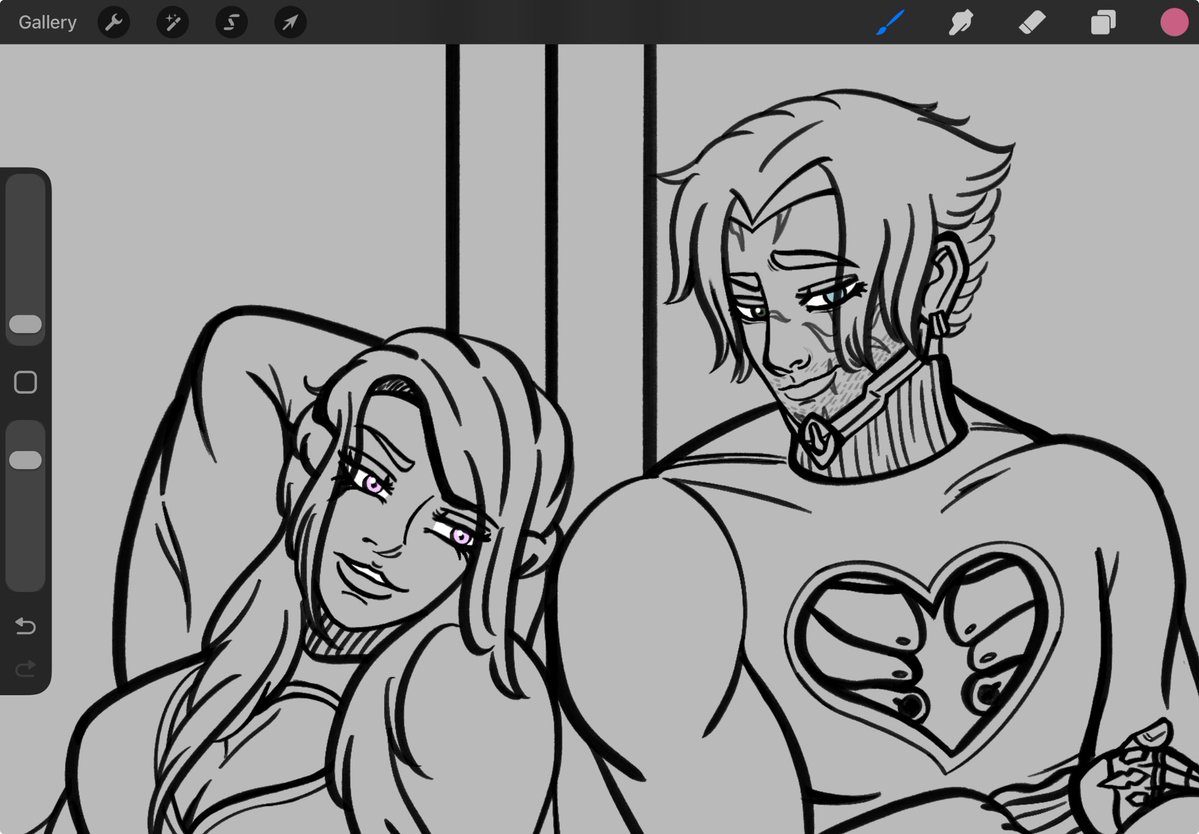This screenshot has width=1199, height=834.
Task: Activate the Selection tool
Action: (x=232, y=22)
